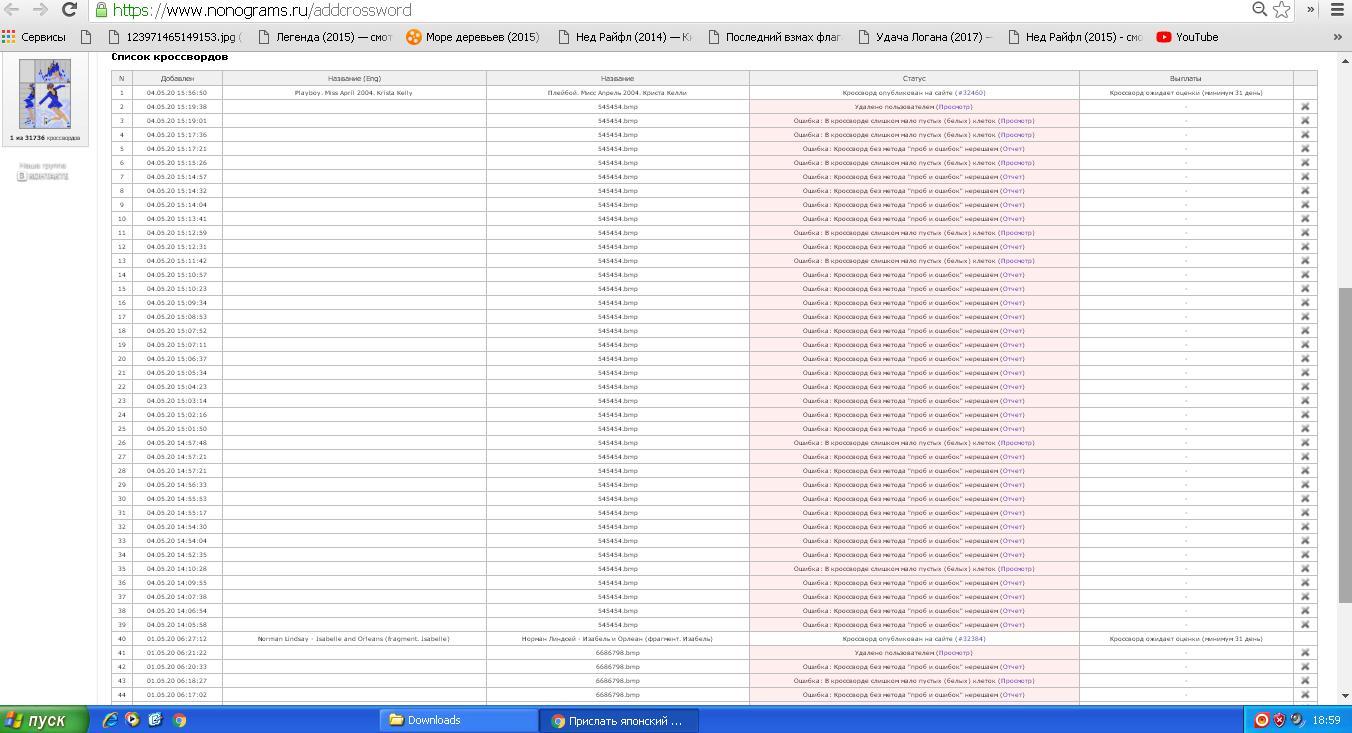Image resolution: width=1352 pixels, height=733 pixels.
Task: Open Отчет report link in row 5
Action: tap(1012, 148)
